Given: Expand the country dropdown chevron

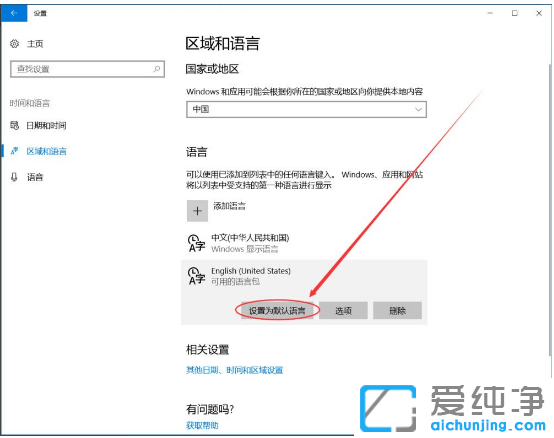Looking at the screenshot, I should pyautogui.click(x=418, y=110).
